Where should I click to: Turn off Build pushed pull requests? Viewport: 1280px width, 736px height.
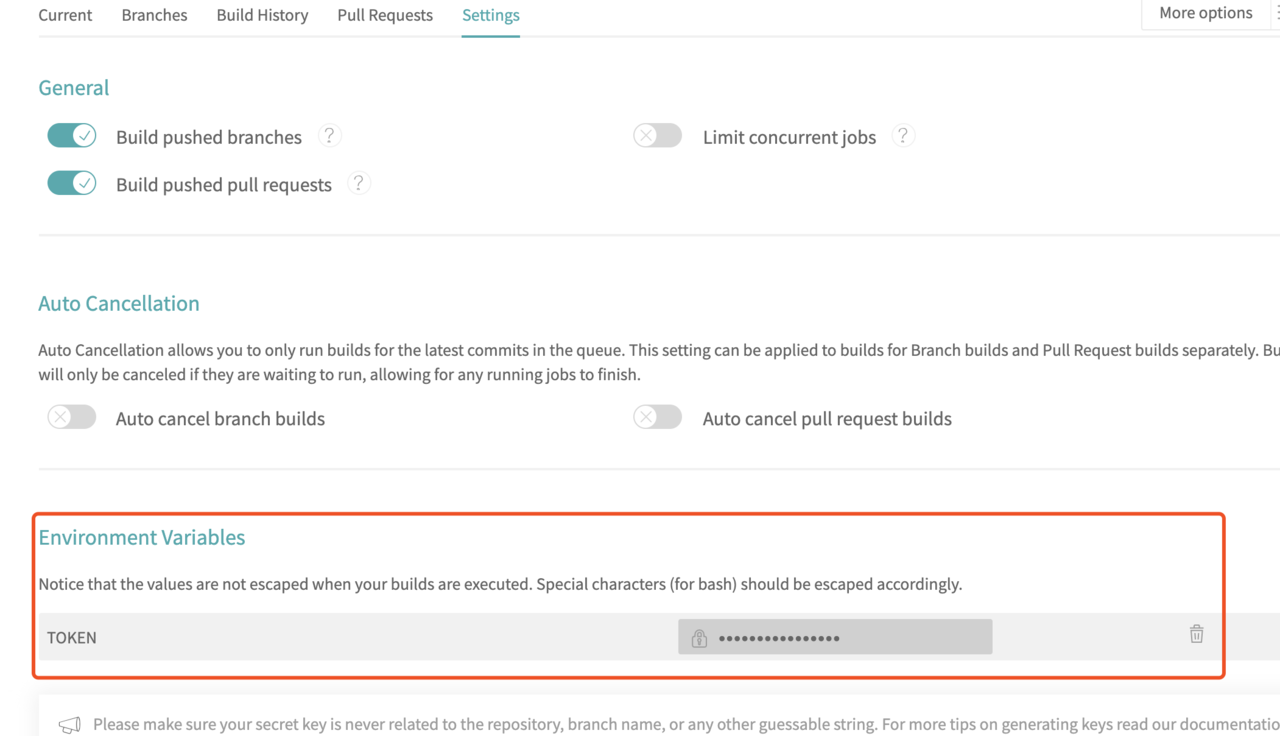pos(72,183)
